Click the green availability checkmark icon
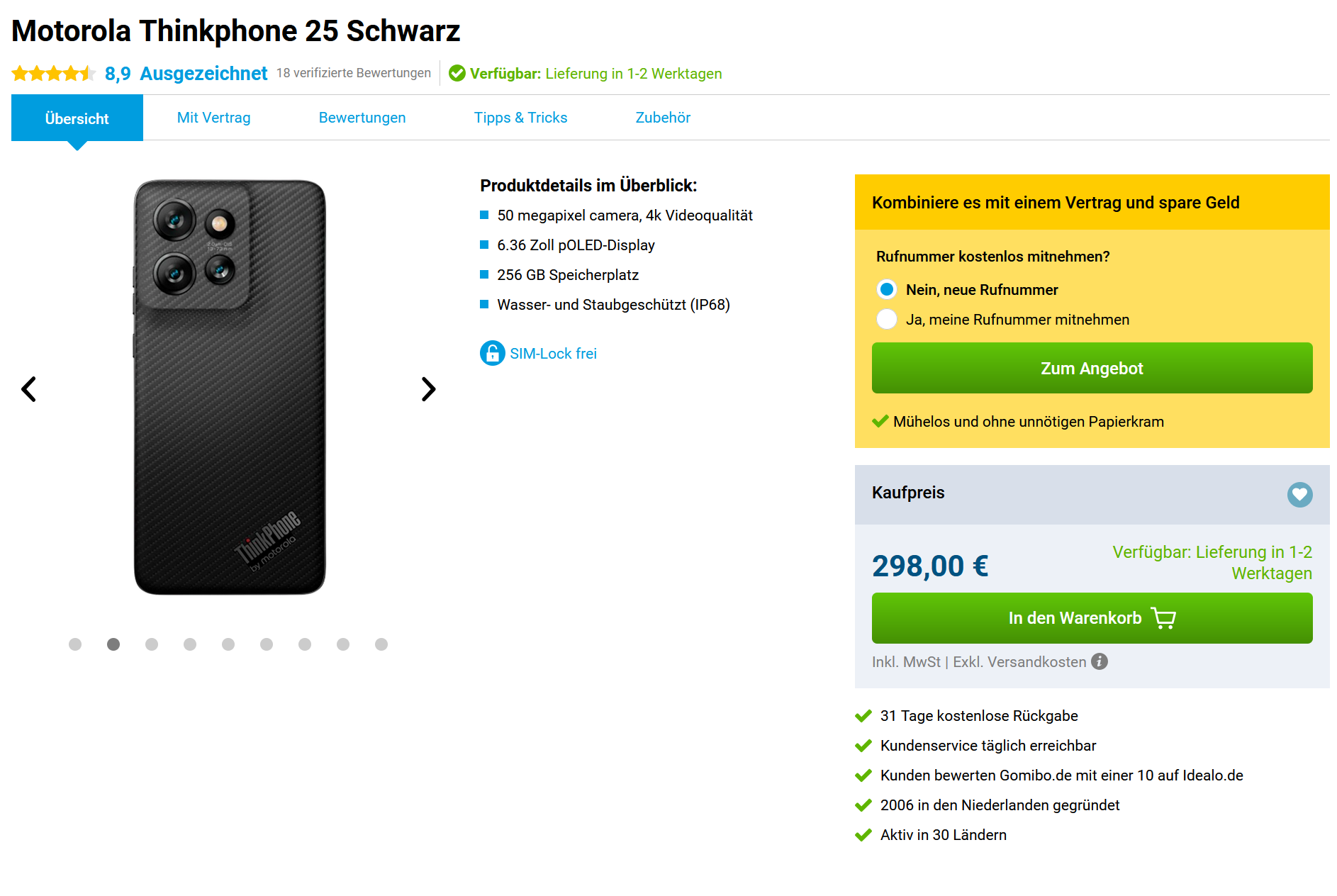This screenshot has height=896, width=1337. tap(457, 74)
